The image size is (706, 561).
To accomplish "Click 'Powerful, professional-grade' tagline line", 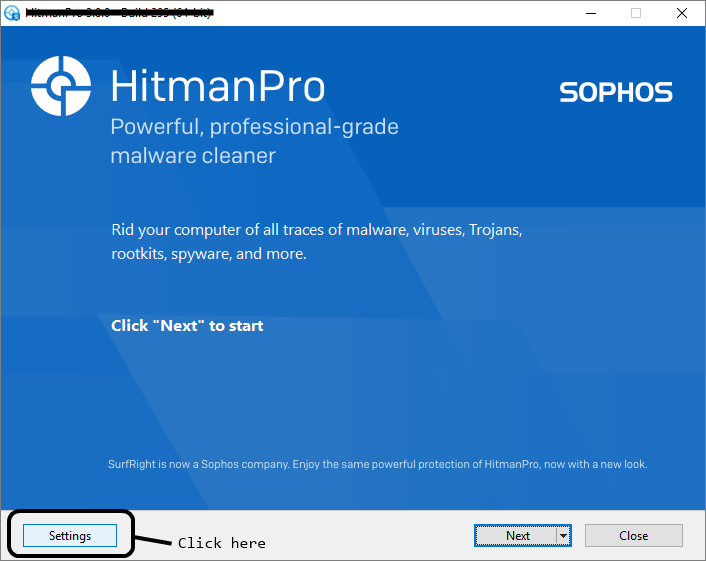I will [254, 127].
